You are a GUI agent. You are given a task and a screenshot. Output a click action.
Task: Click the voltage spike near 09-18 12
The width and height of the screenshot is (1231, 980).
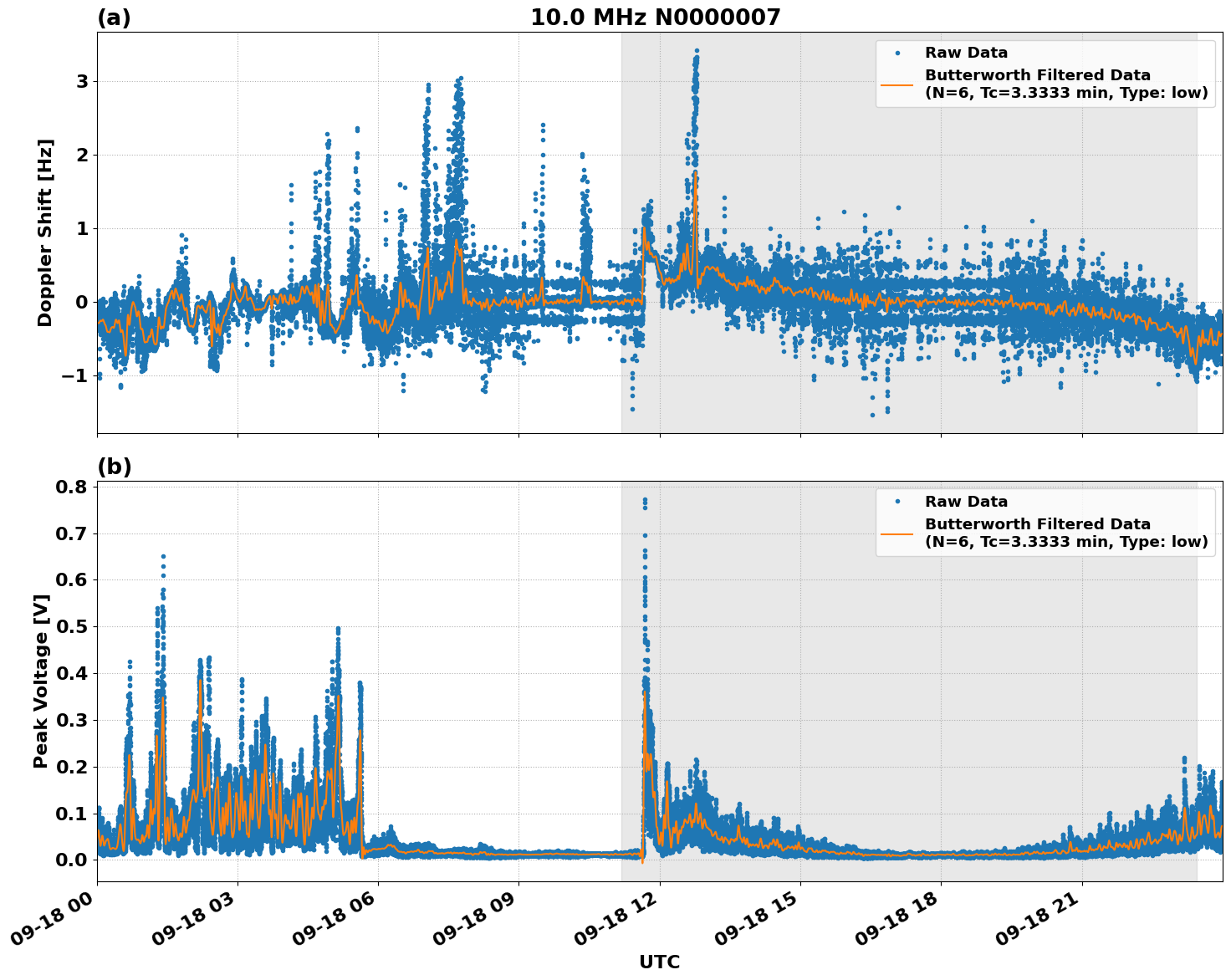pos(643,502)
